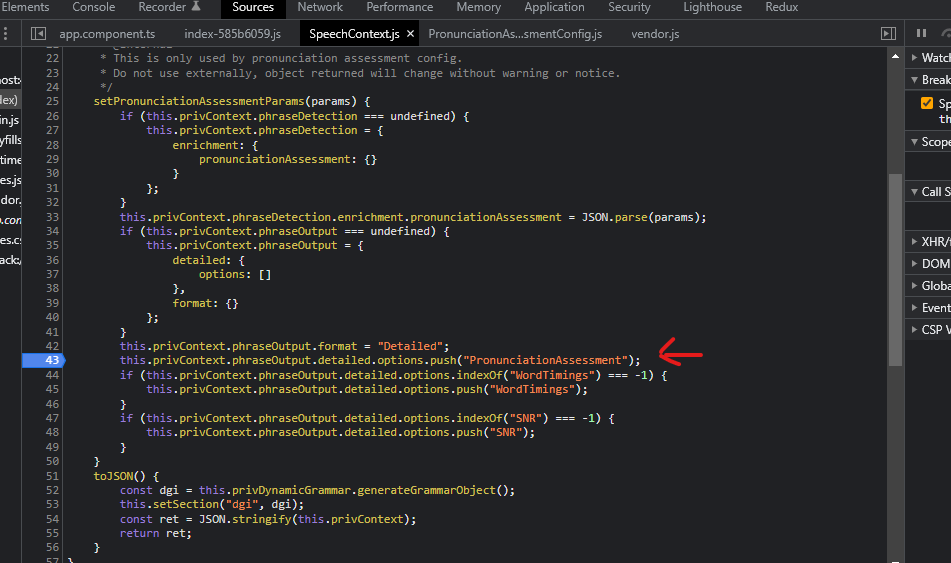
Task: Uncheck the breakpoint checkbox in Breakpoints
Action: (x=927, y=103)
